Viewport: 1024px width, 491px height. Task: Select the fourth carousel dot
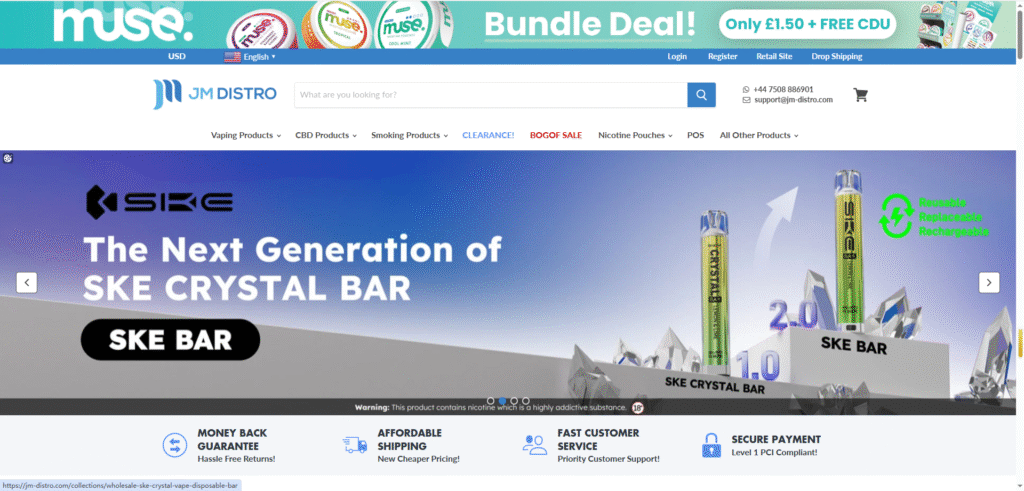coord(526,401)
